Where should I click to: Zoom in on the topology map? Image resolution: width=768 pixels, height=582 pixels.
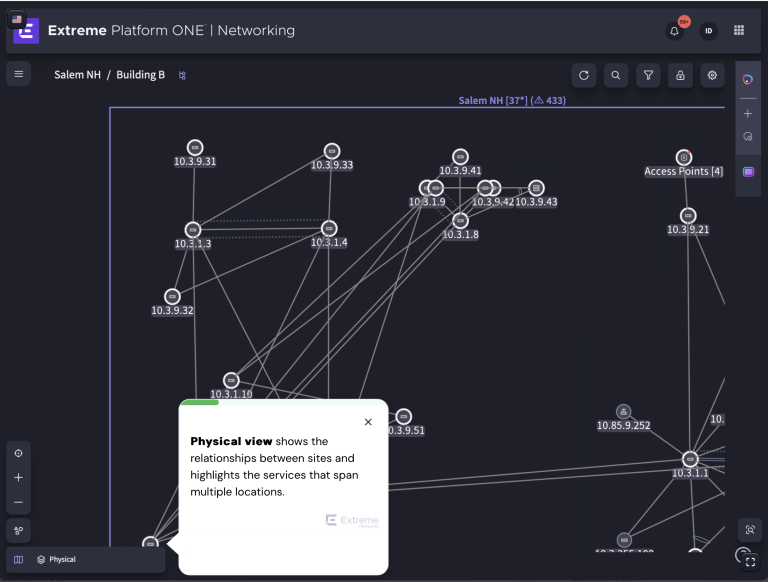[19, 478]
